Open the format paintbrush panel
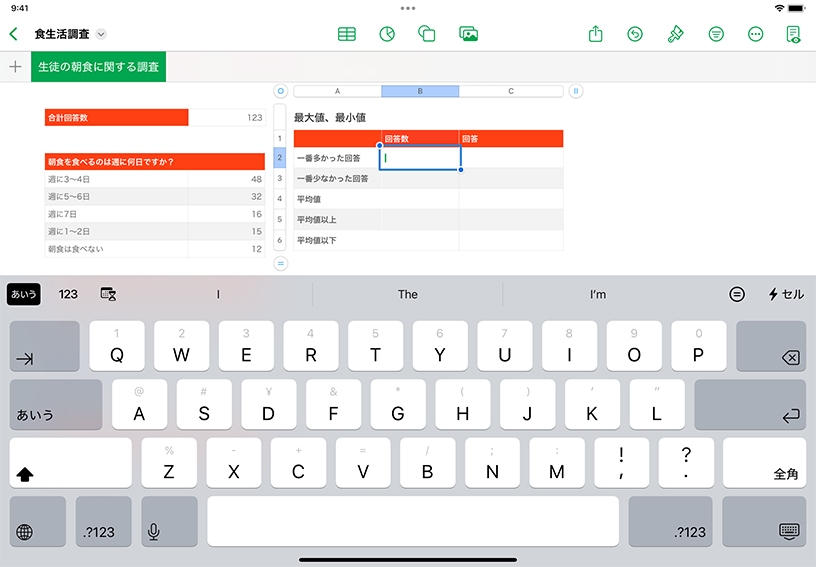This screenshot has height=567, width=816. click(676, 34)
